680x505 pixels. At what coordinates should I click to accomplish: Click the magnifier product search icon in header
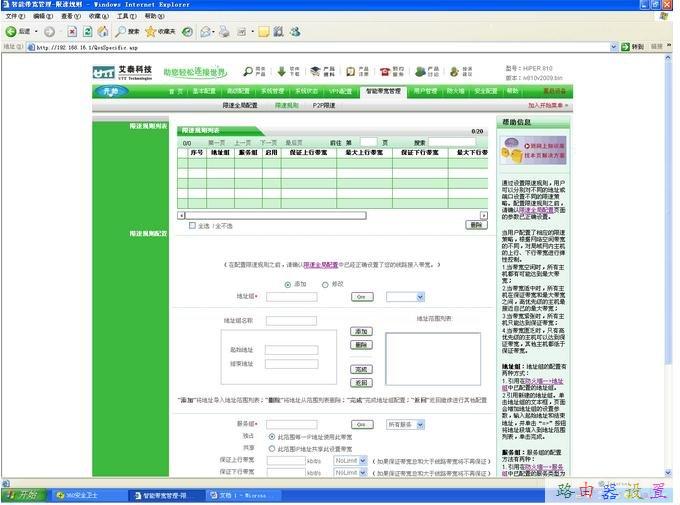tap(248, 71)
